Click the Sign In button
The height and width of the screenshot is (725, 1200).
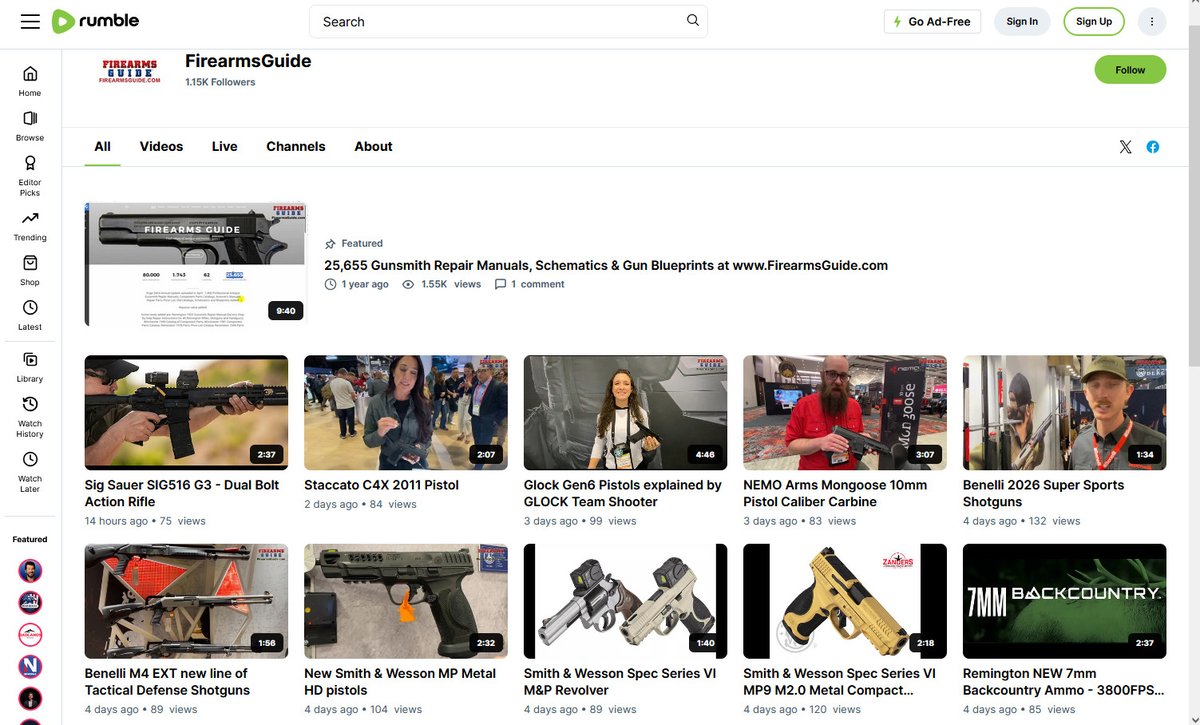(x=1022, y=21)
